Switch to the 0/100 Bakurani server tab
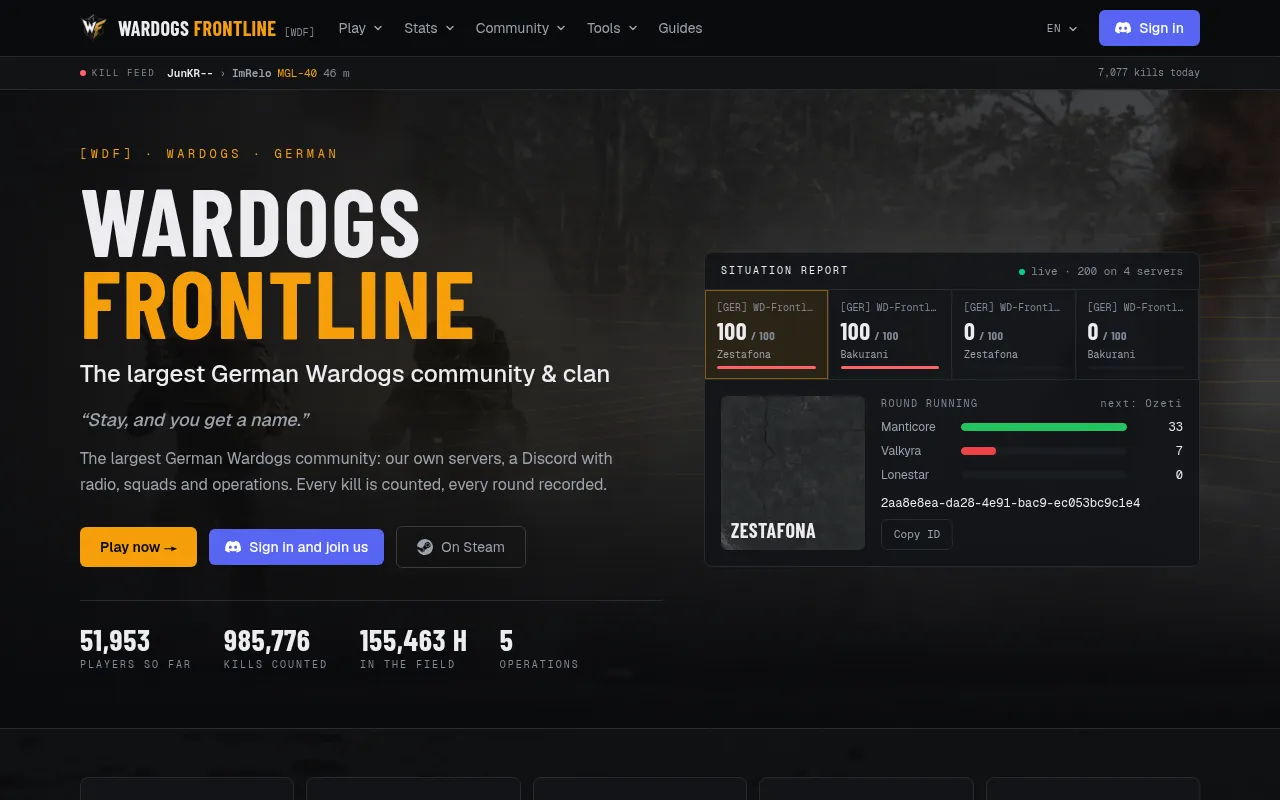This screenshot has width=1280, height=800. click(1137, 334)
